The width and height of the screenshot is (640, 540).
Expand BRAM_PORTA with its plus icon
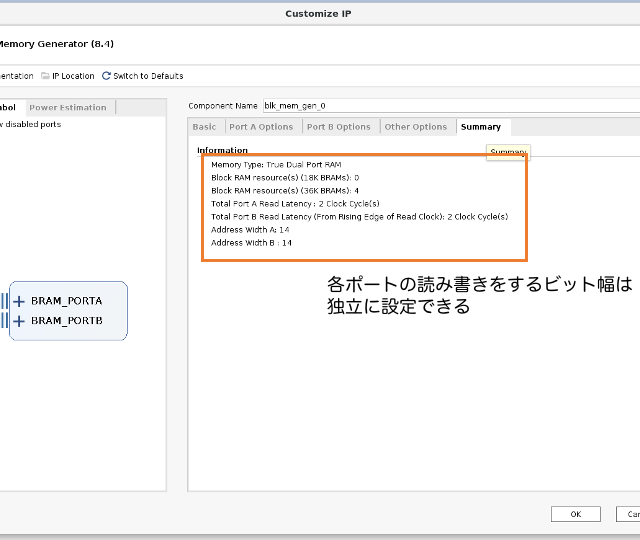[x=19, y=301]
